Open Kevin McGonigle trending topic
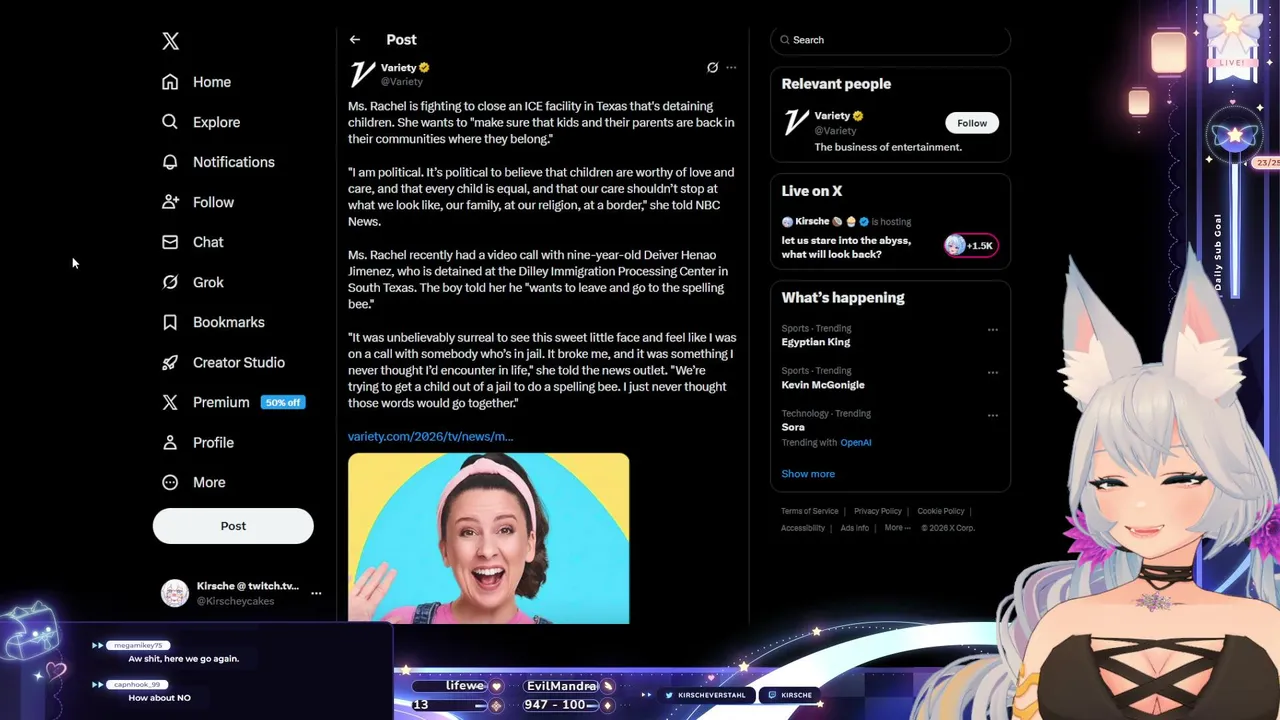Image resolution: width=1280 pixels, height=720 pixels. coord(823,385)
